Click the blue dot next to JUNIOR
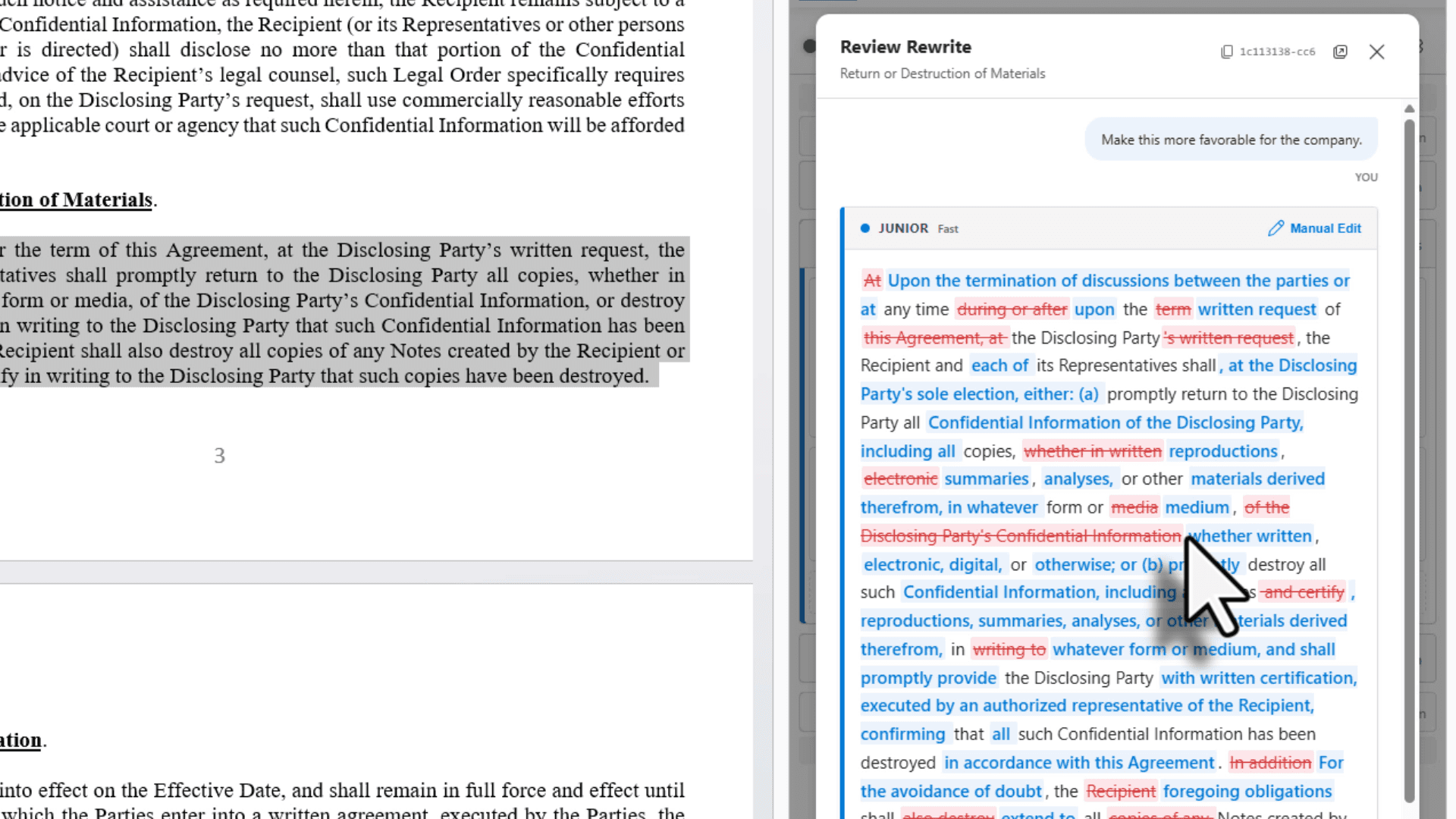1456x819 pixels. click(x=865, y=228)
